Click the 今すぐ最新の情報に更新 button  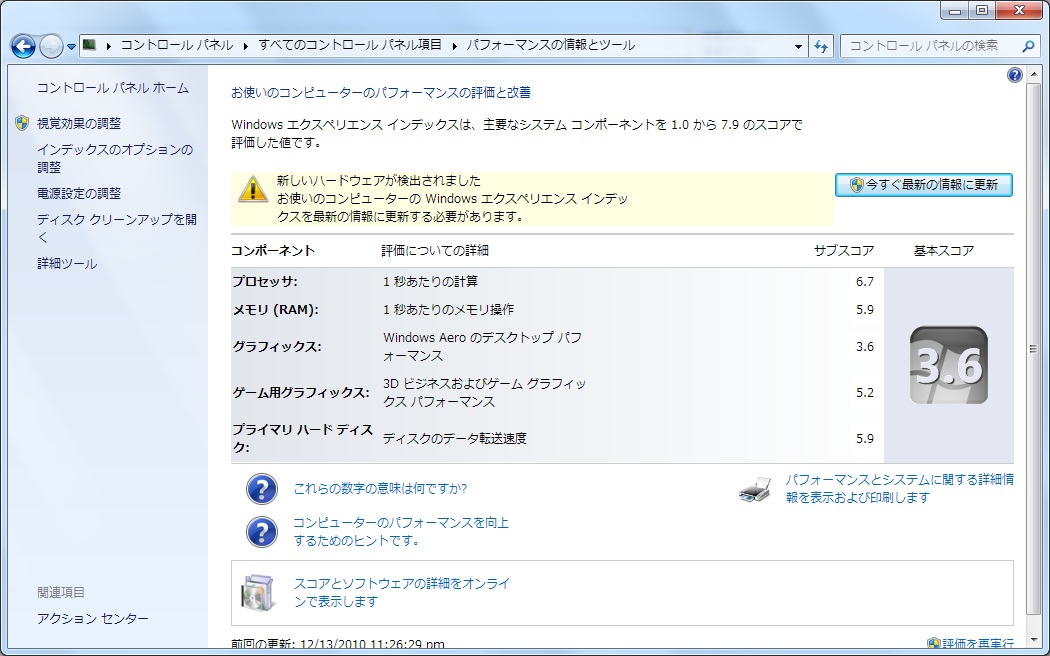point(923,185)
